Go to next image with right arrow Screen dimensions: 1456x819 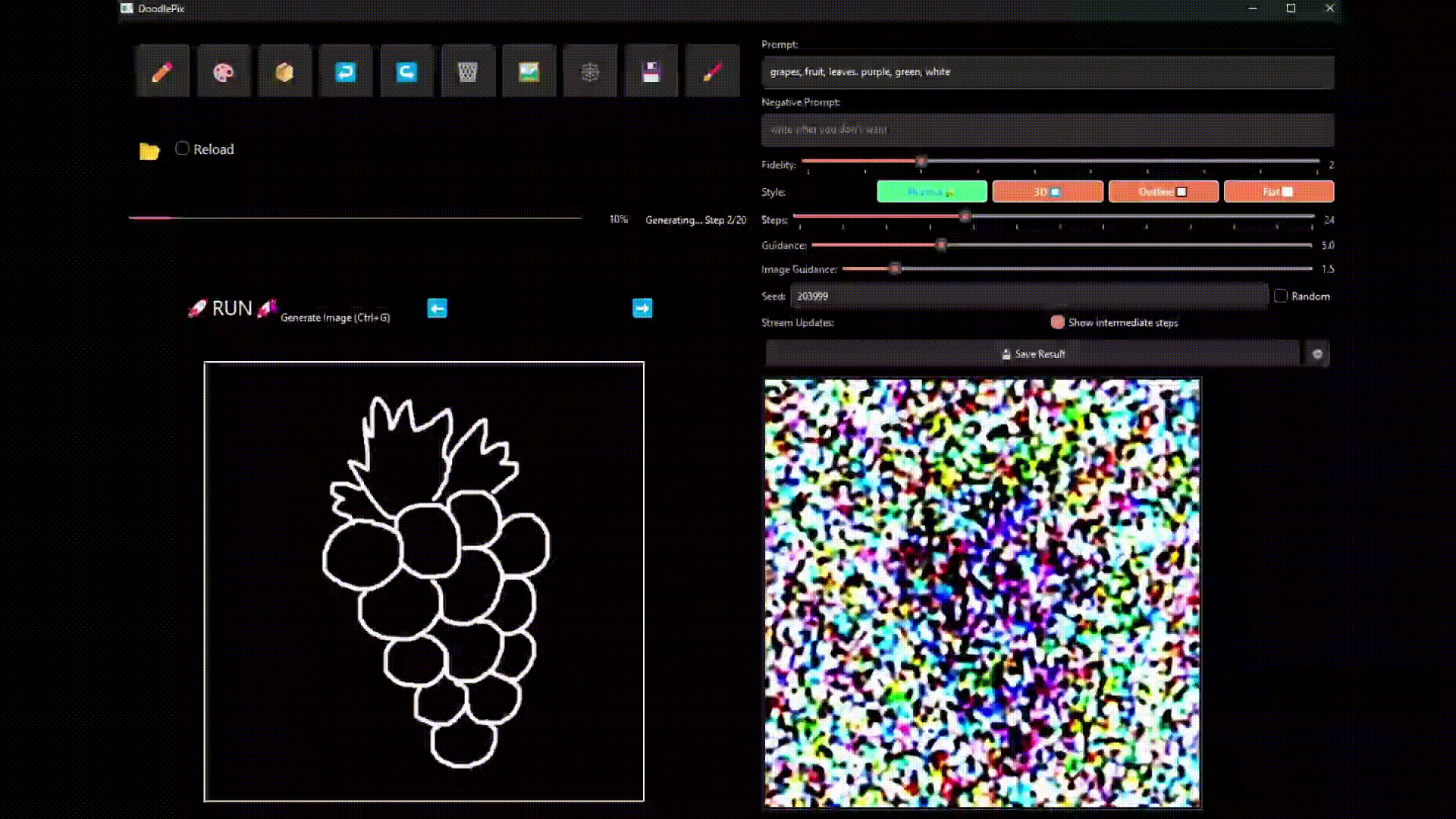click(642, 308)
